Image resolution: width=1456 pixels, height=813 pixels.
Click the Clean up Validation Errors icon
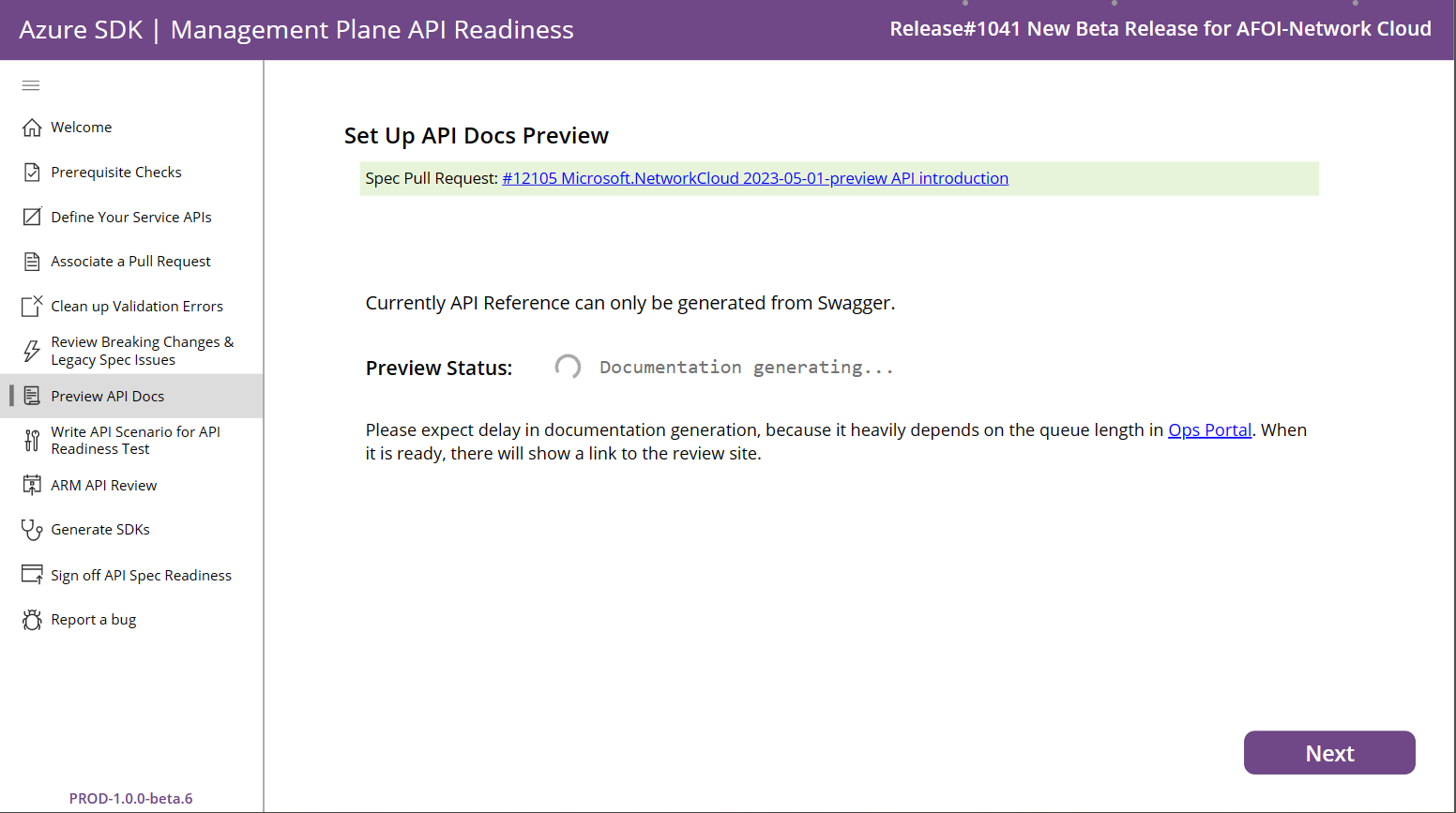[x=30, y=306]
